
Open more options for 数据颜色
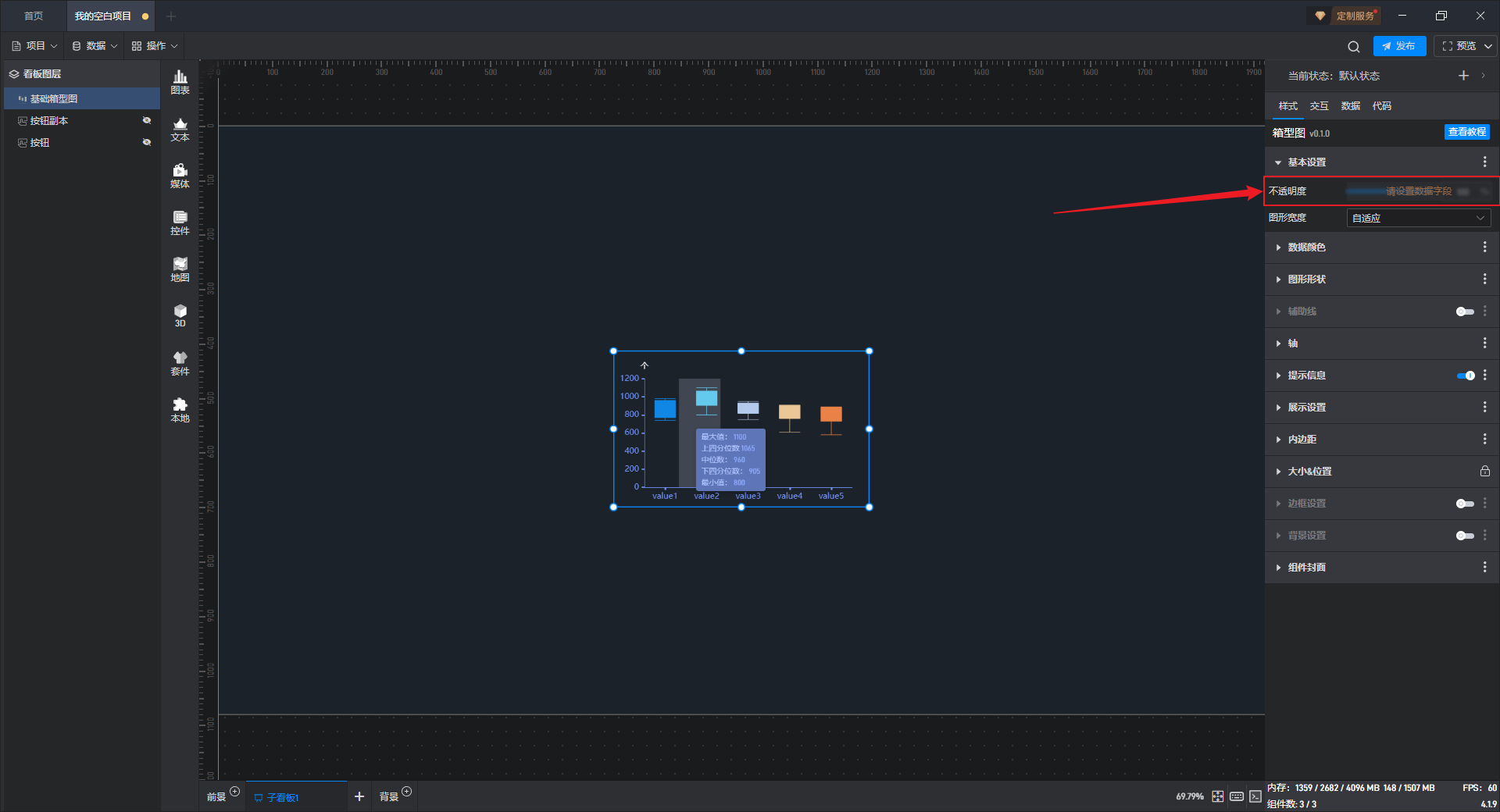[x=1485, y=247]
